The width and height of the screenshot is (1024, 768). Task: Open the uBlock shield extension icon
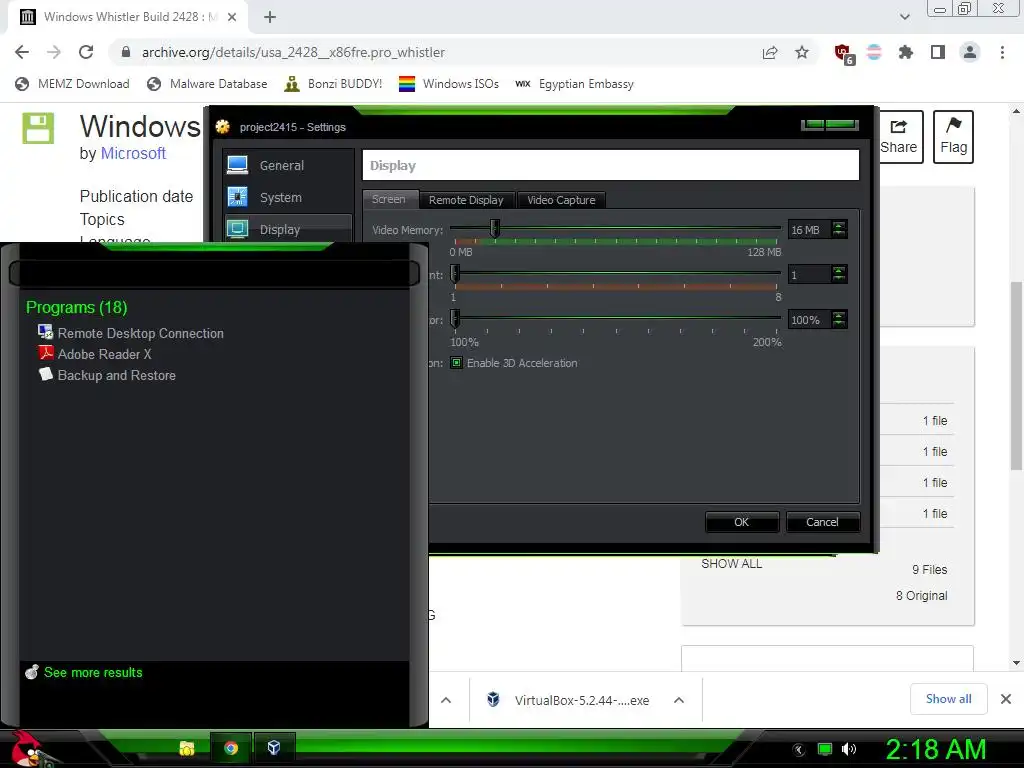click(x=843, y=53)
